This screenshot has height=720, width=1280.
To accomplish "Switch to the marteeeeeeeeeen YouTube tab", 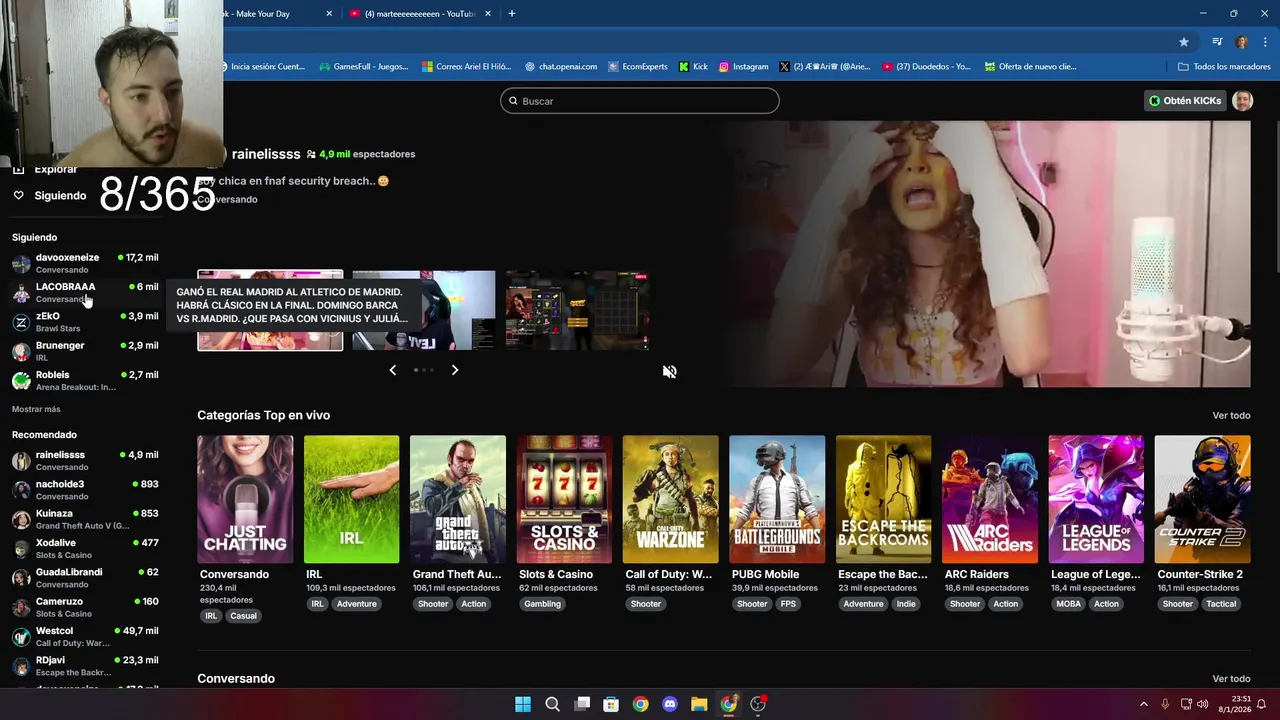I will tap(420, 14).
